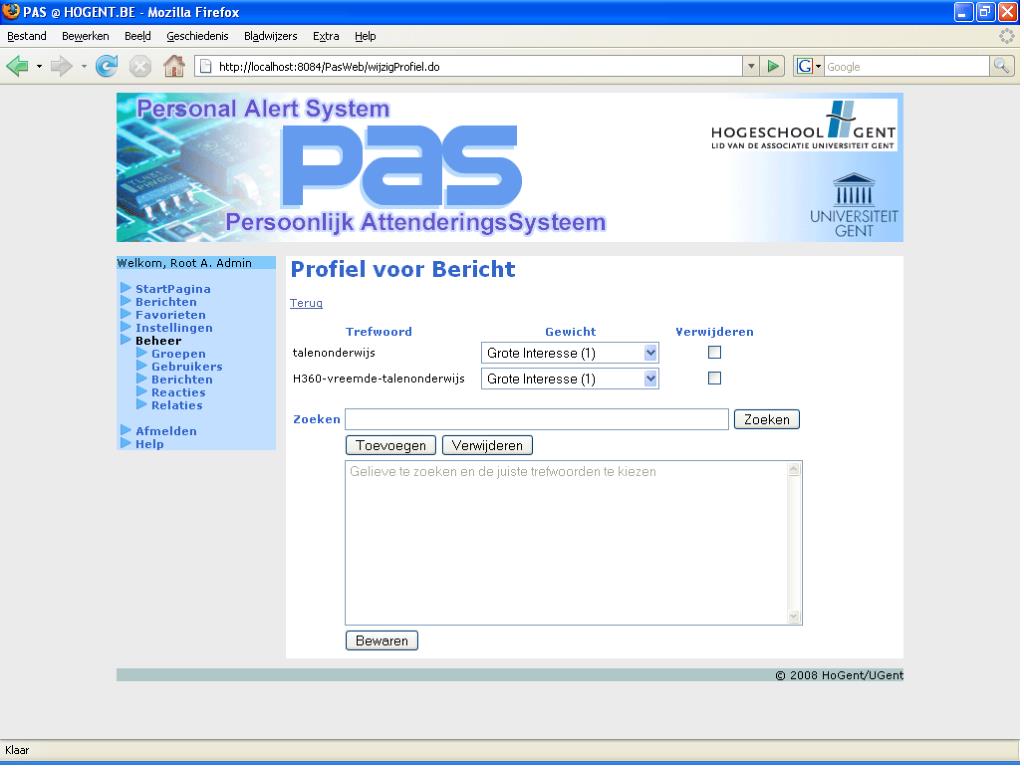Click the Verwijderen button below the search field

click(487, 445)
